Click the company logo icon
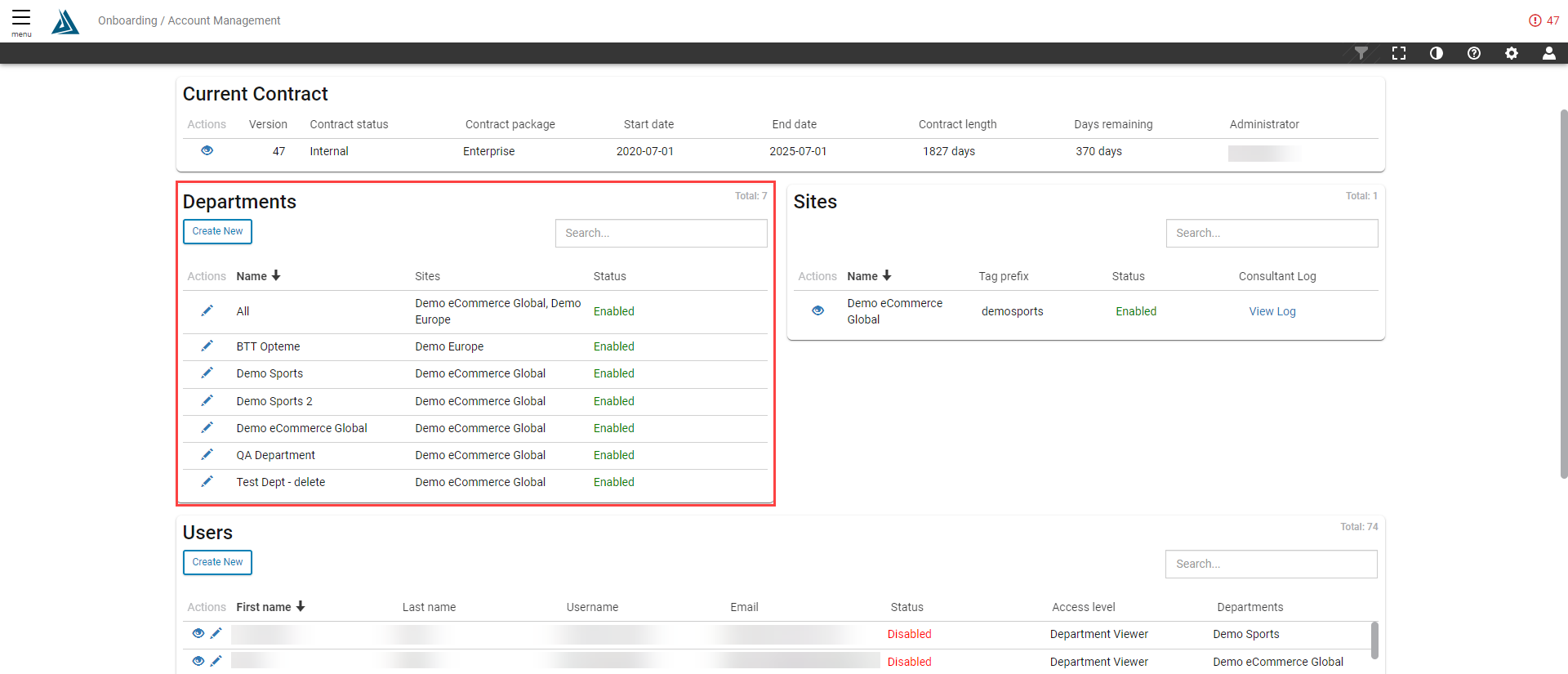1568x674 pixels. (x=65, y=21)
